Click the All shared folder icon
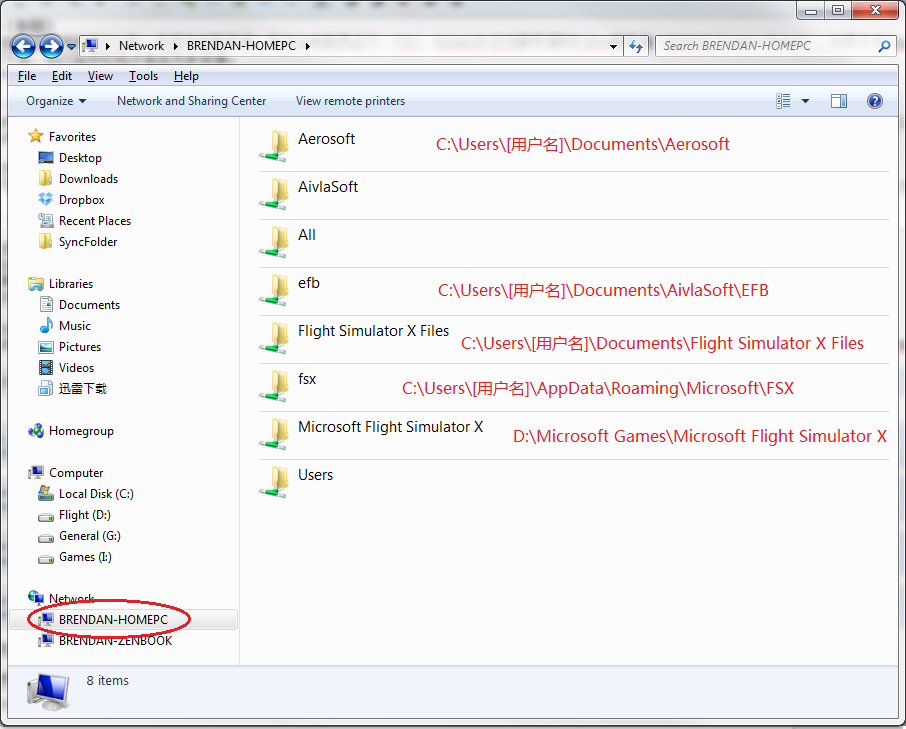 point(274,241)
